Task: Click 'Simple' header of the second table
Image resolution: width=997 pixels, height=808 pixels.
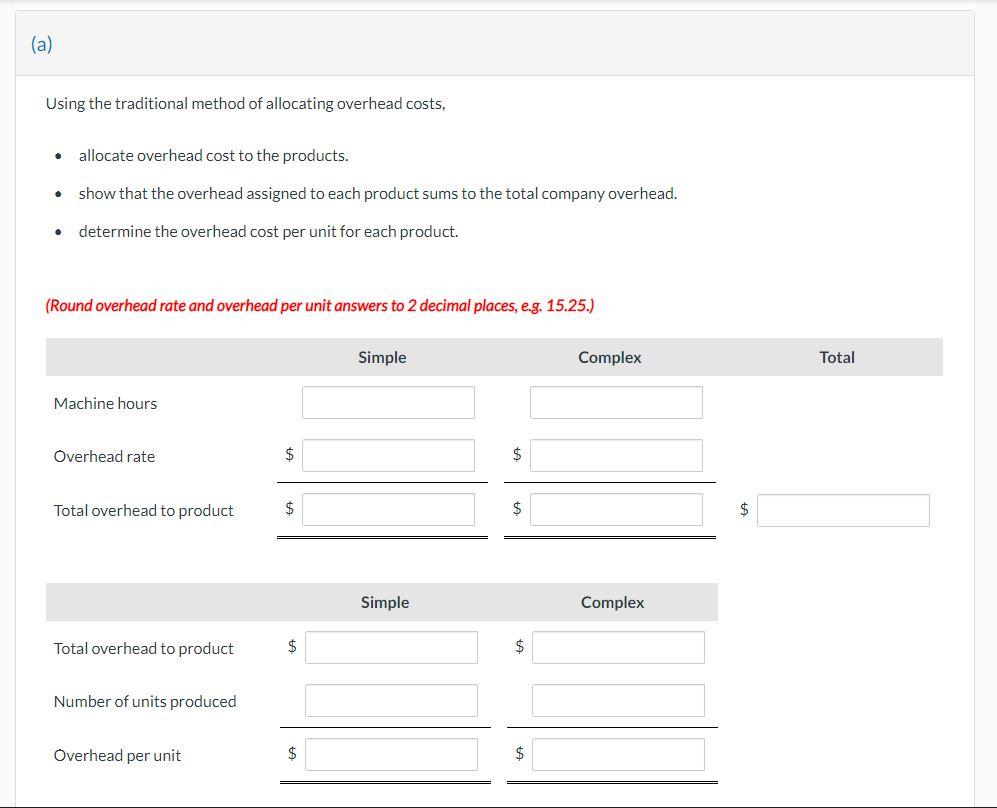Action: coord(385,602)
